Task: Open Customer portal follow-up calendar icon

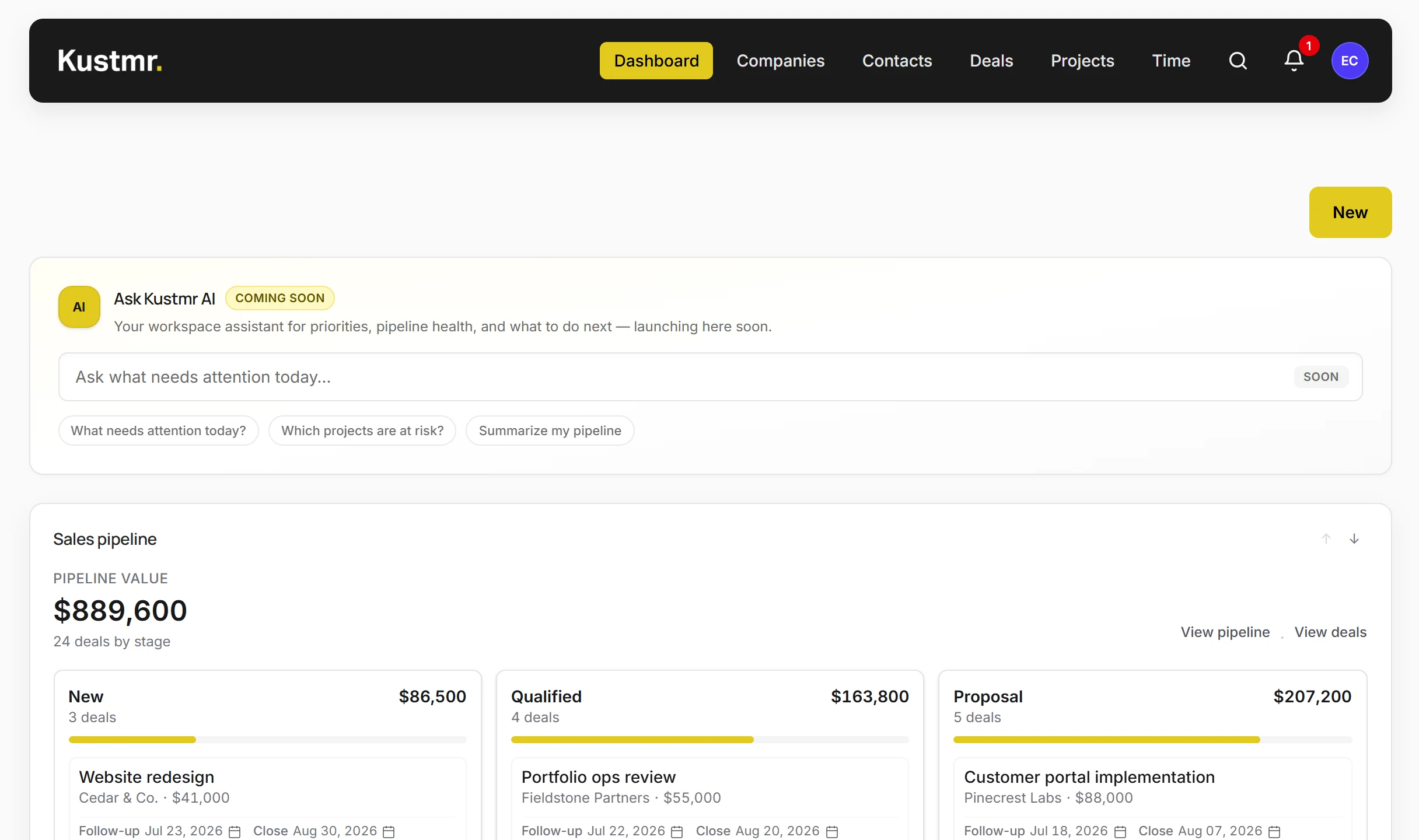Action: (x=1120, y=831)
